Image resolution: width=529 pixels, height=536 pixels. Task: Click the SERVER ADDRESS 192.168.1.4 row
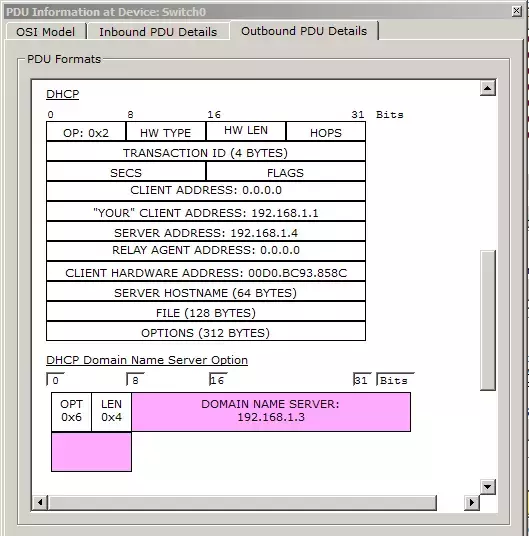coord(206,231)
